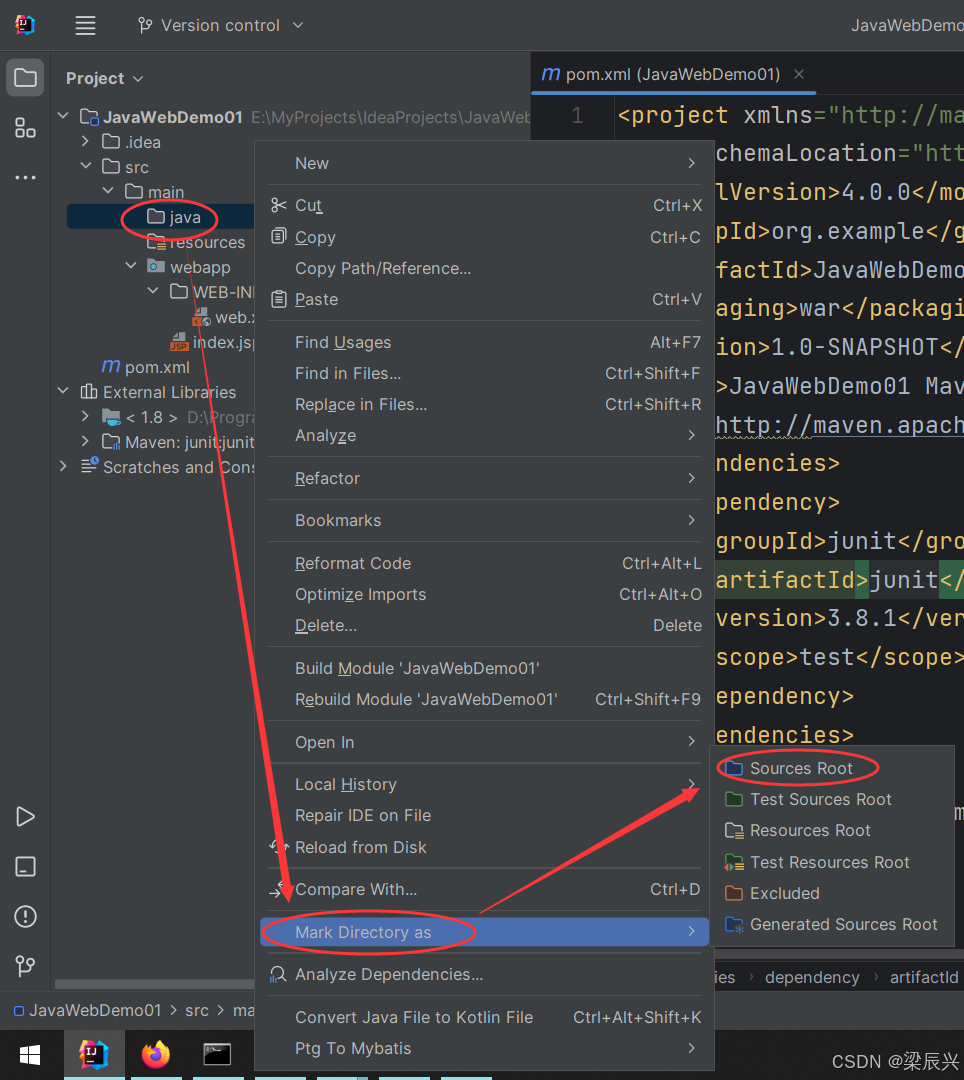Expand the 1.8 JDK library node

tap(85, 417)
